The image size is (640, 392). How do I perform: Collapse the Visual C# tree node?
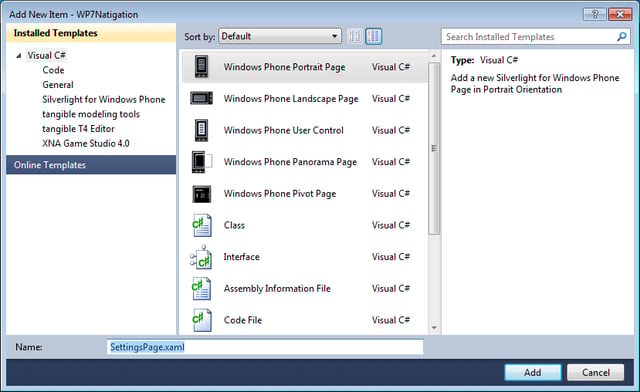coord(18,56)
